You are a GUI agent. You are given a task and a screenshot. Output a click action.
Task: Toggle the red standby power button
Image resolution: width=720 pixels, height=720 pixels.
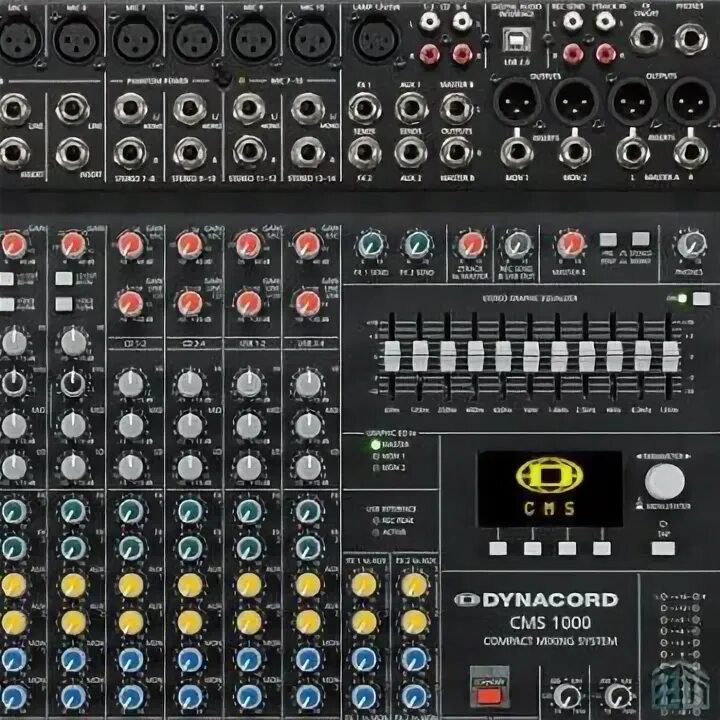489,693
